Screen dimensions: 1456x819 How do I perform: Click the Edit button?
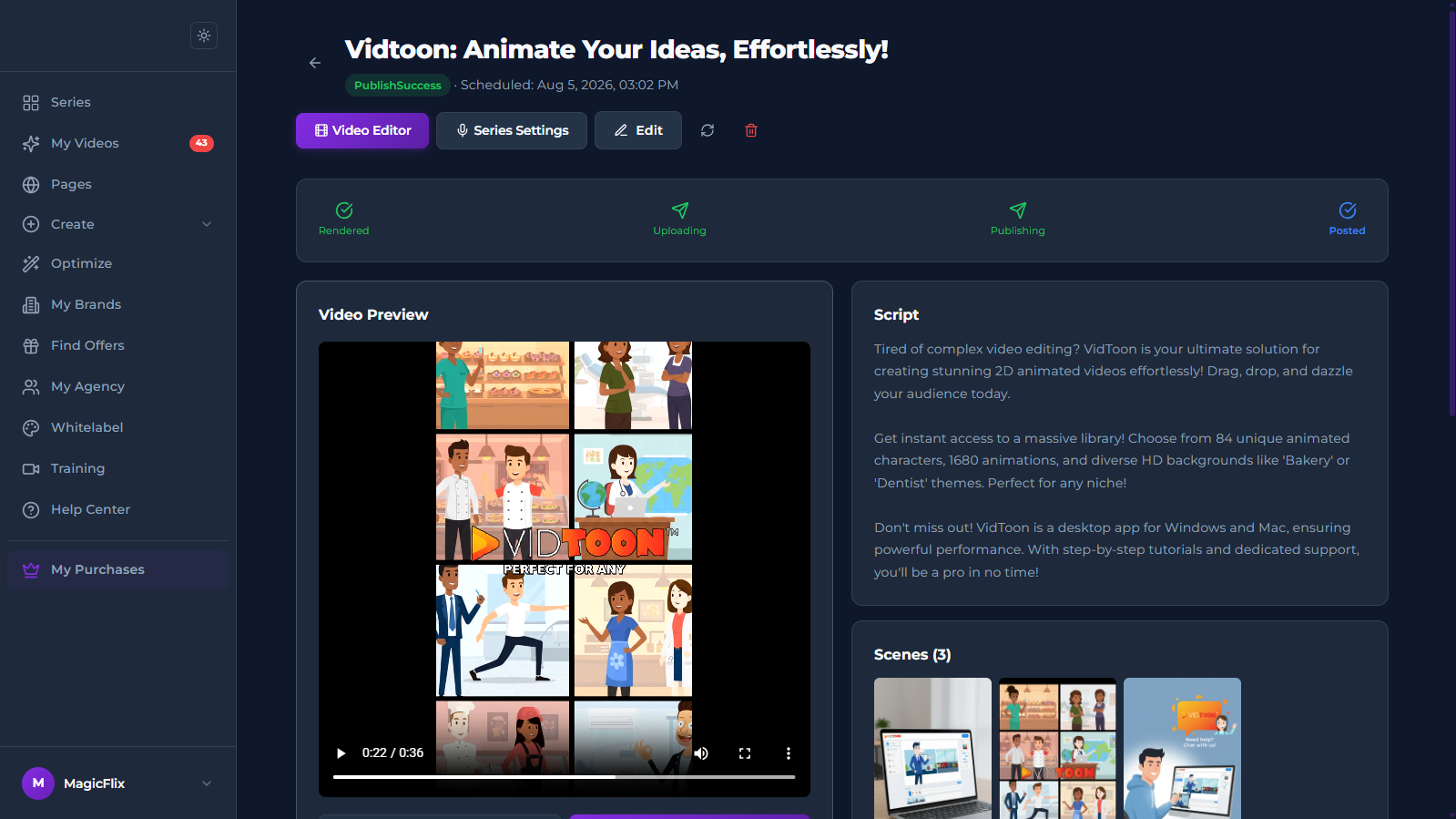(638, 130)
